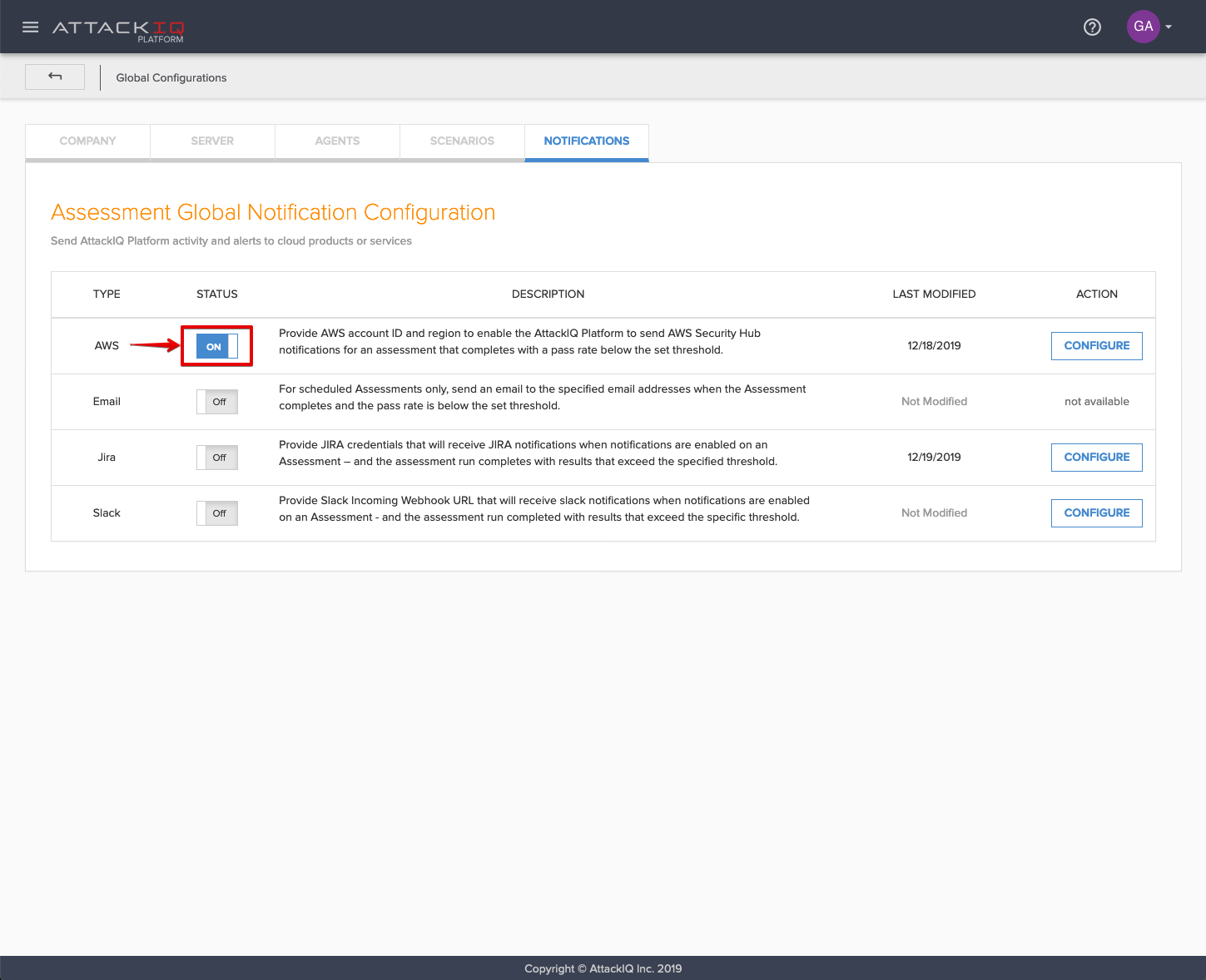Click the LAST MODIFIED column header
1206x980 pixels.
pyautogui.click(x=934, y=294)
